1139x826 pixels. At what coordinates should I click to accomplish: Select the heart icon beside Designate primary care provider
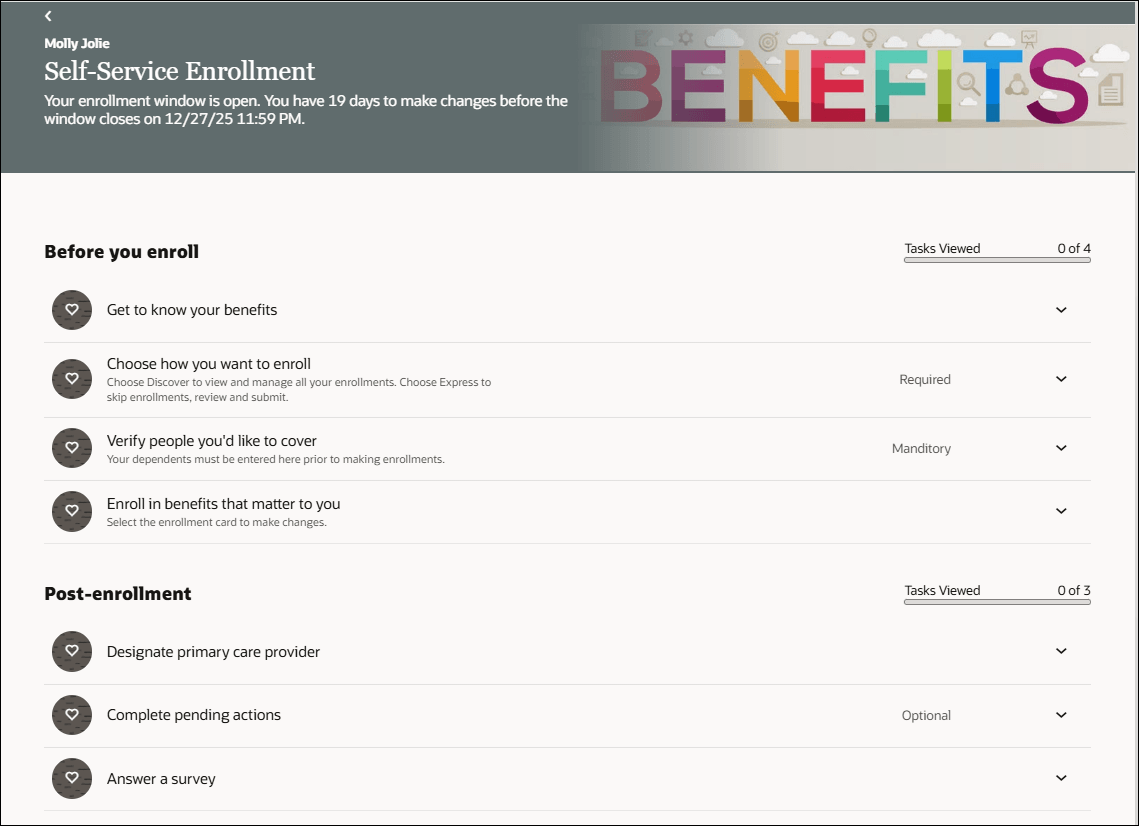point(71,651)
